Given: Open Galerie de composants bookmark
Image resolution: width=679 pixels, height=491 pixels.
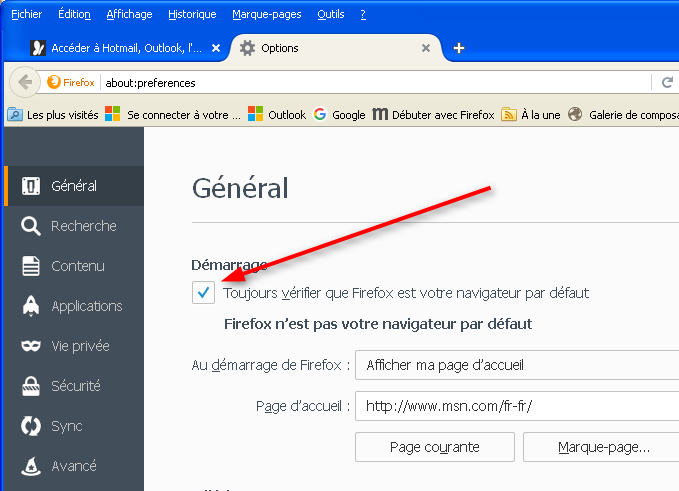Looking at the screenshot, I should [x=624, y=115].
